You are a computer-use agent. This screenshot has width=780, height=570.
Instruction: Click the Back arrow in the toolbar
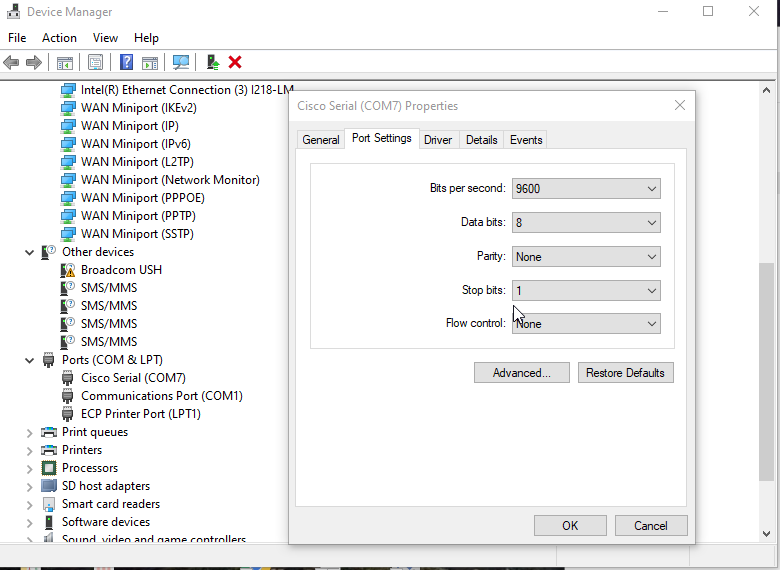click(12, 62)
